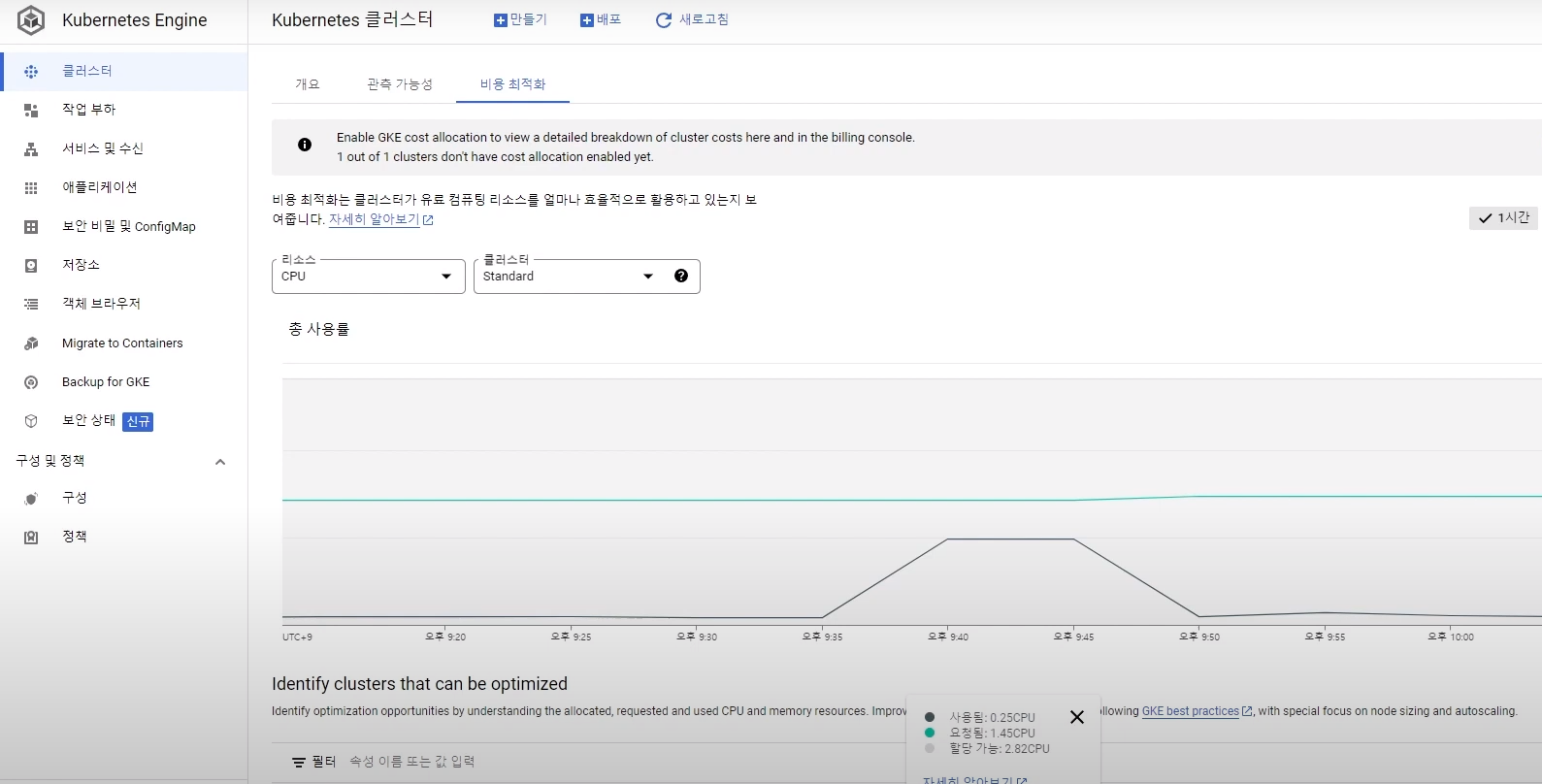
Task: Click the external link icon after 자세히 알아보기
Action: coord(428,220)
